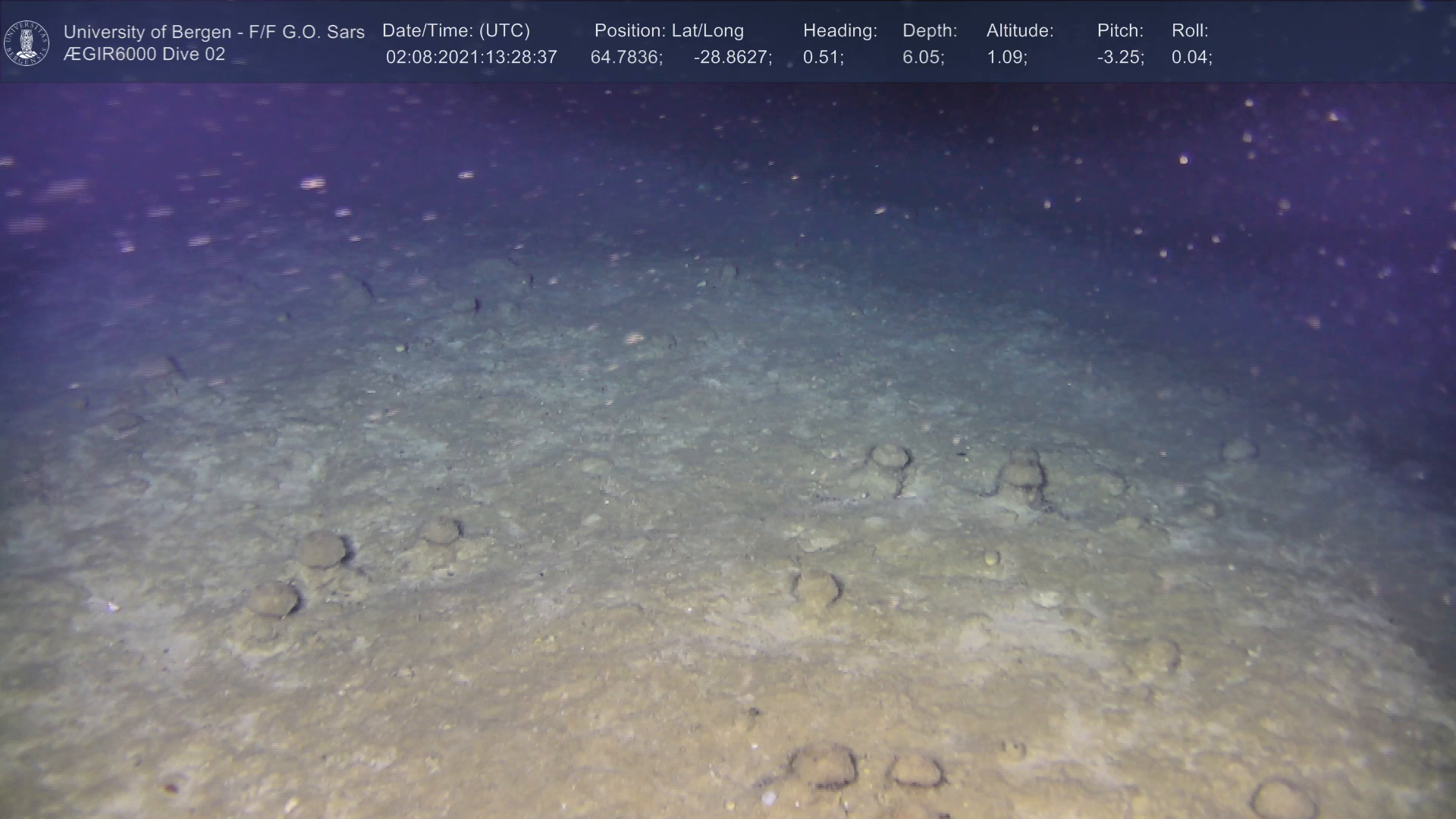Click the small pale round object on the seafloor
The image size is (1456, 819).
(x=991, y=559)
